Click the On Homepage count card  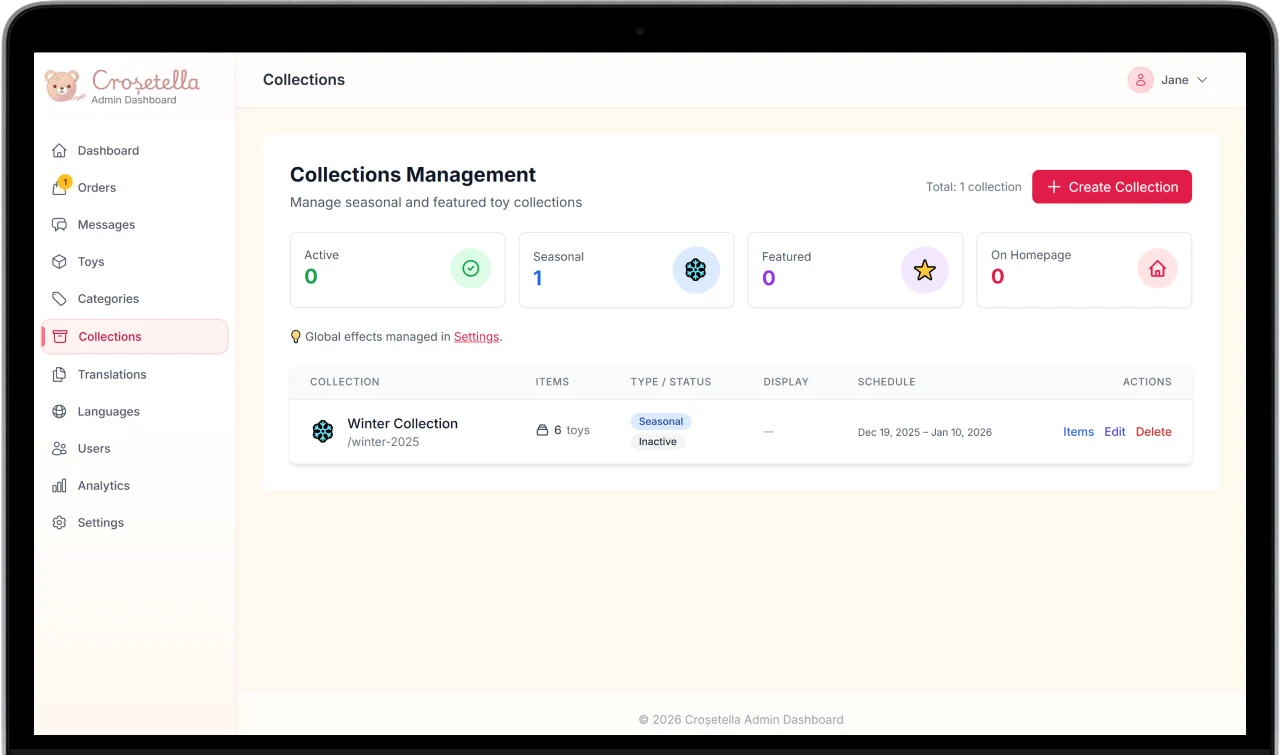[x=1084, y=270]
